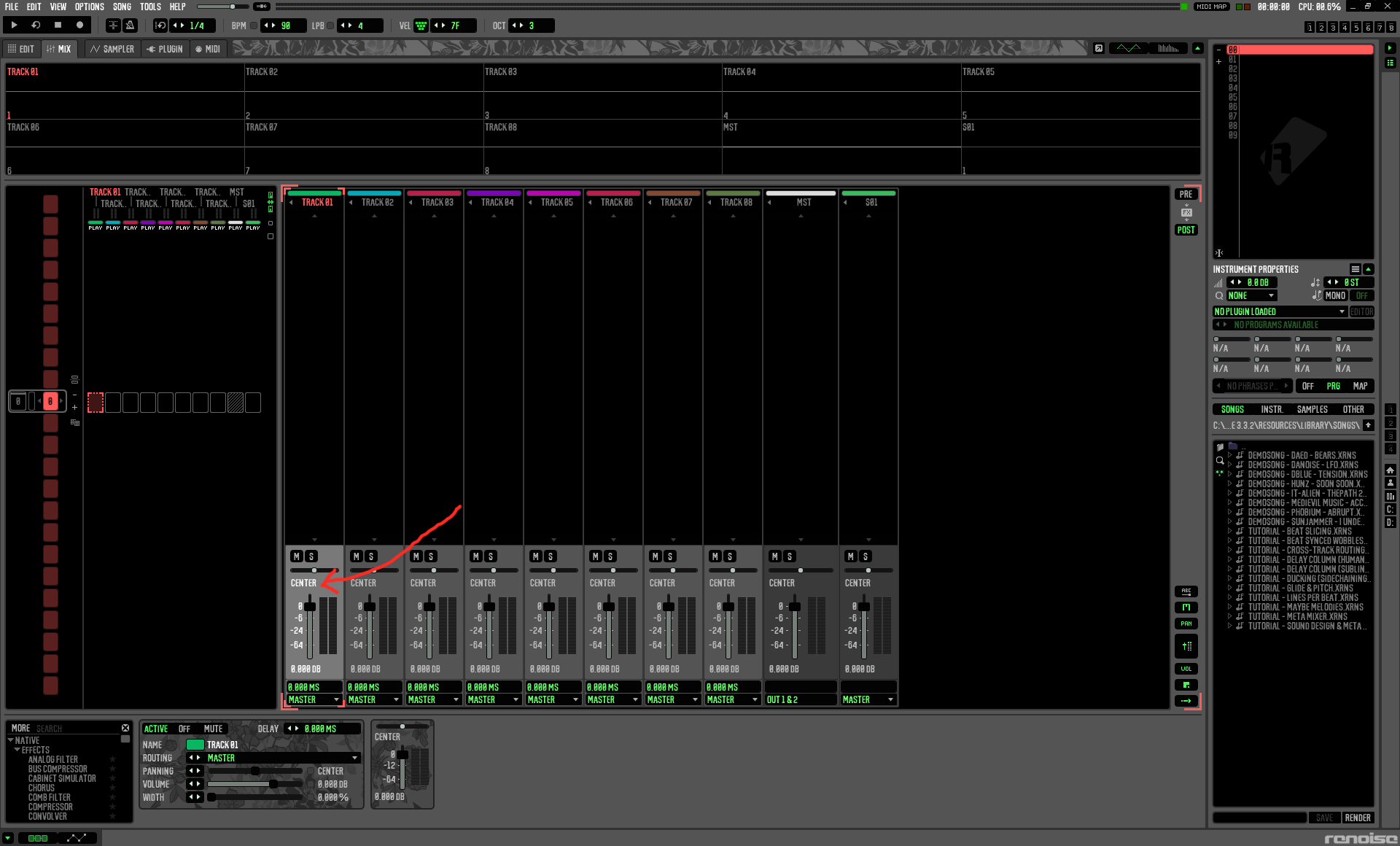
Task: Open the NO PLUGIN LOADED dropdown
Action: 1280,311
